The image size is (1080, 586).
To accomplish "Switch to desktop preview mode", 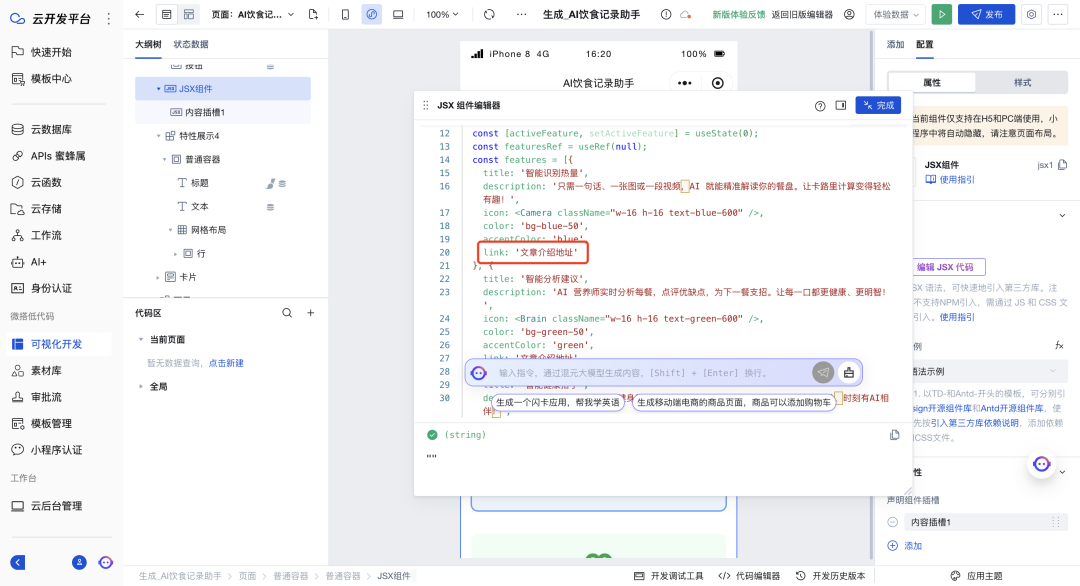I will pos(399,14).
